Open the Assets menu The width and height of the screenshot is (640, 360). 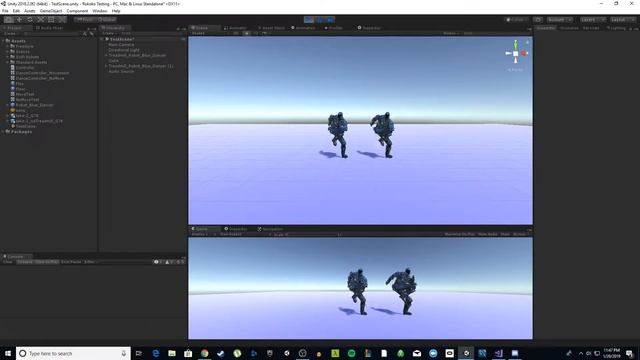pyautogui.click(x=30, y=11)
